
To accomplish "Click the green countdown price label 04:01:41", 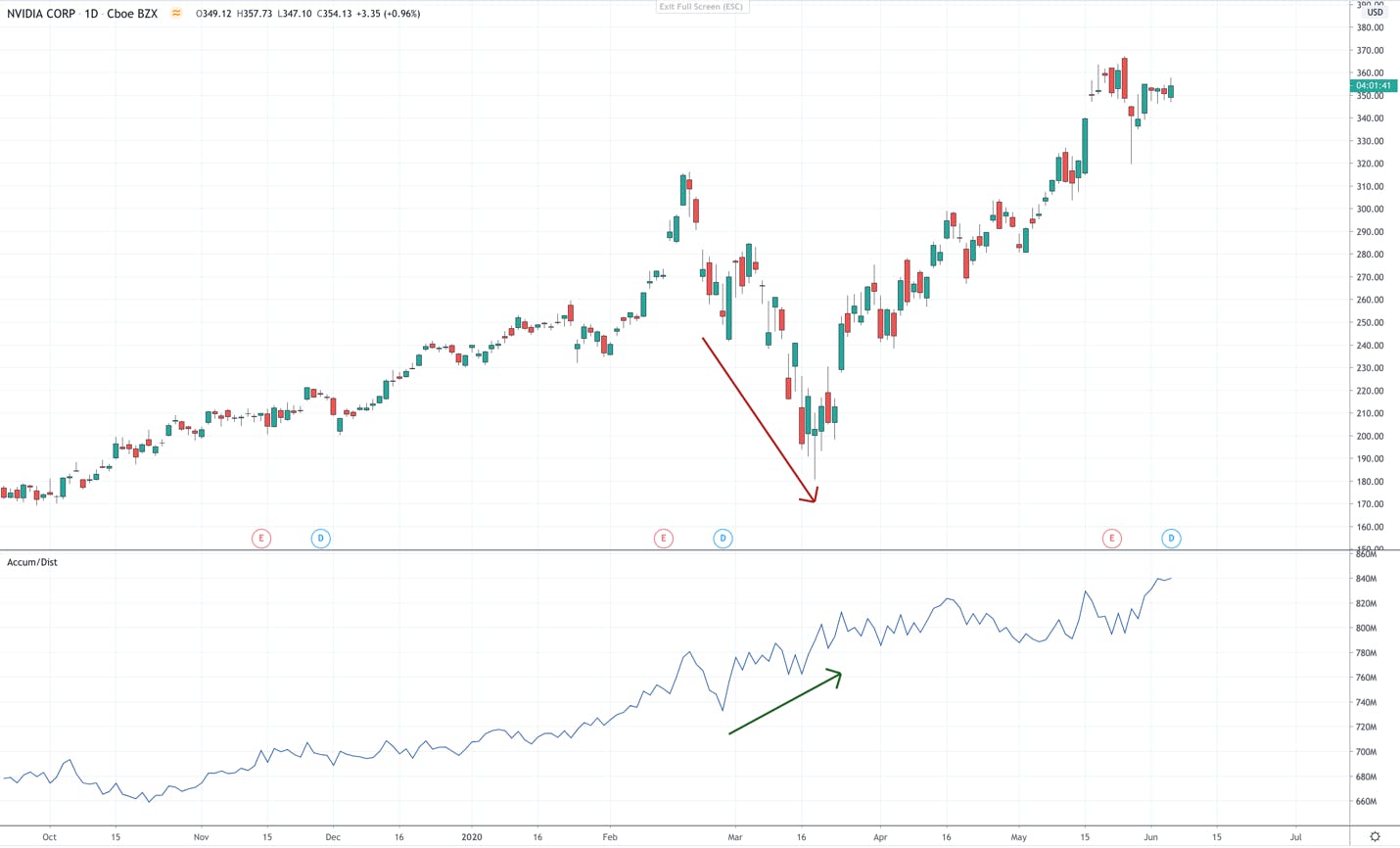I will (x=1374, y=86).
